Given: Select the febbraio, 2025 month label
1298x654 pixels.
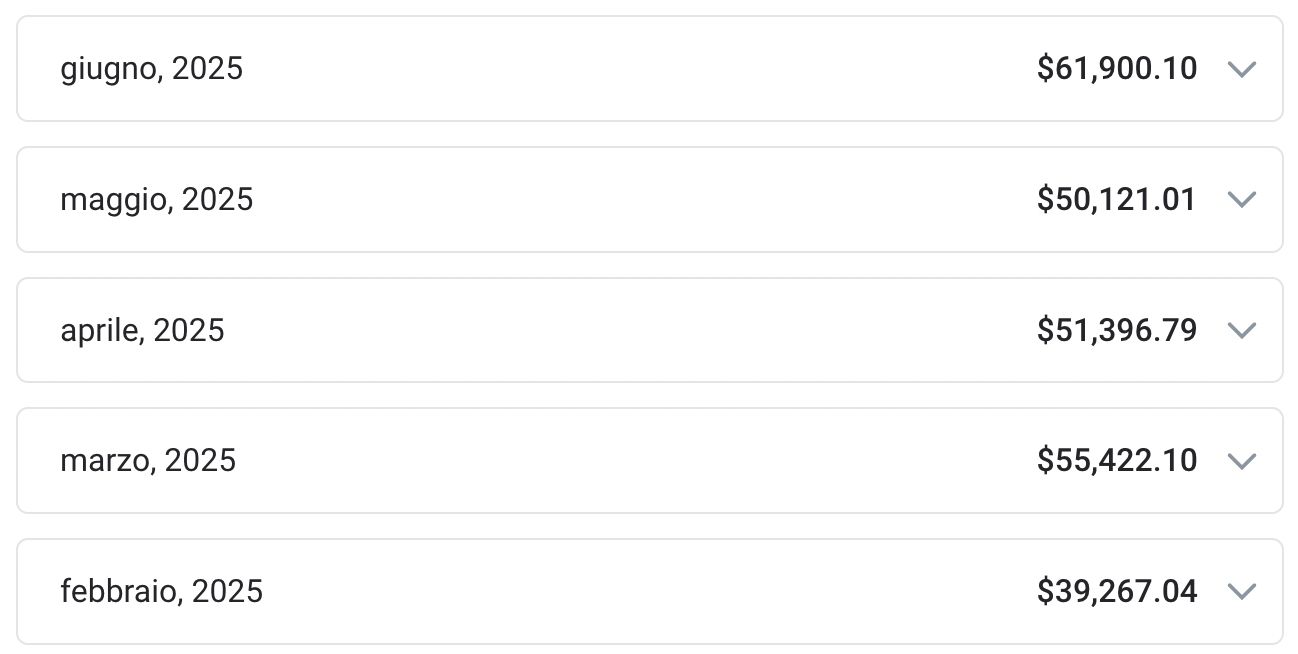Looking at the screenshot, I should 162,592.
